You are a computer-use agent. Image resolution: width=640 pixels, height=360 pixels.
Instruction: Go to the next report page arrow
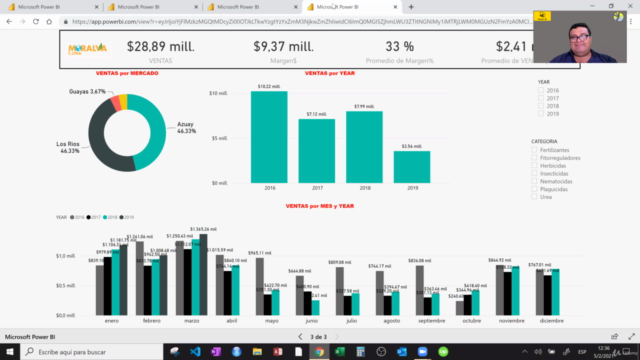tap(337, 337)
